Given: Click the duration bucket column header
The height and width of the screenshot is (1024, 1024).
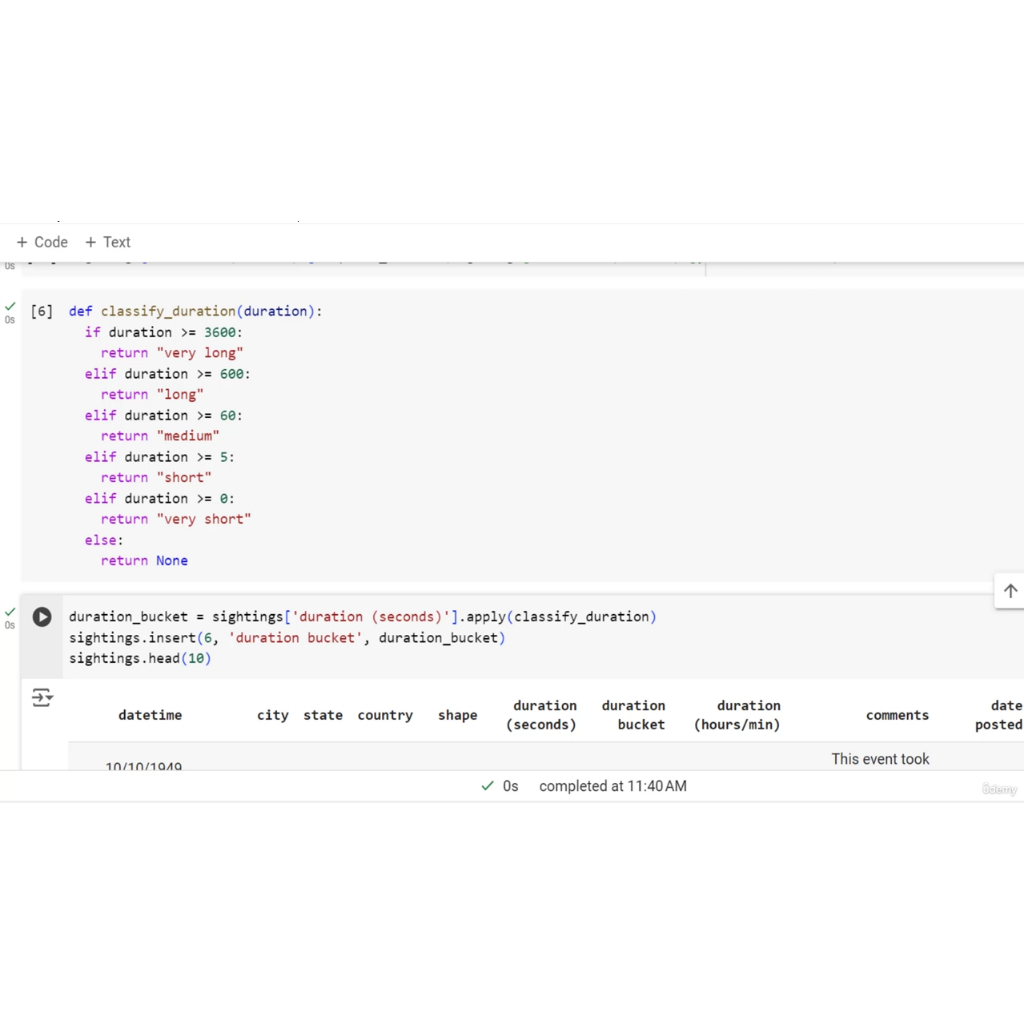Looking at the screenshot, I should click(x=633, y=715).
